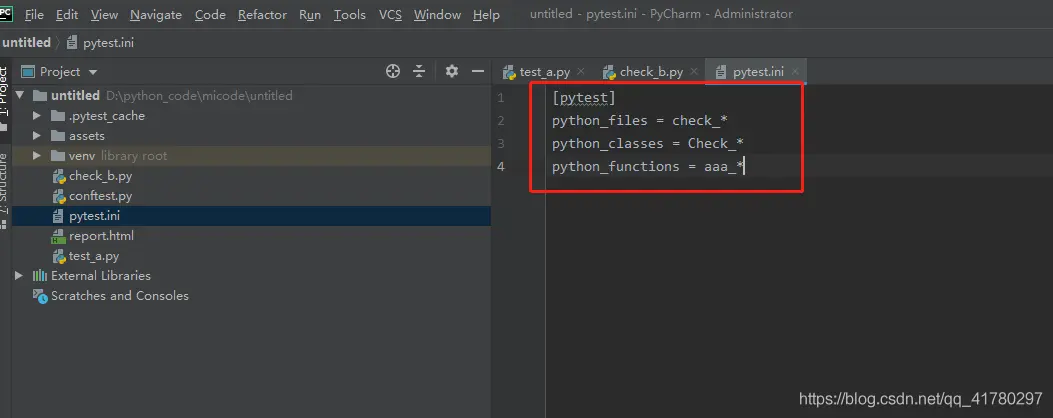Click the python_classes = Check_* line
The height and width of the screenshot is (418, 1053).
click(648, 144)
